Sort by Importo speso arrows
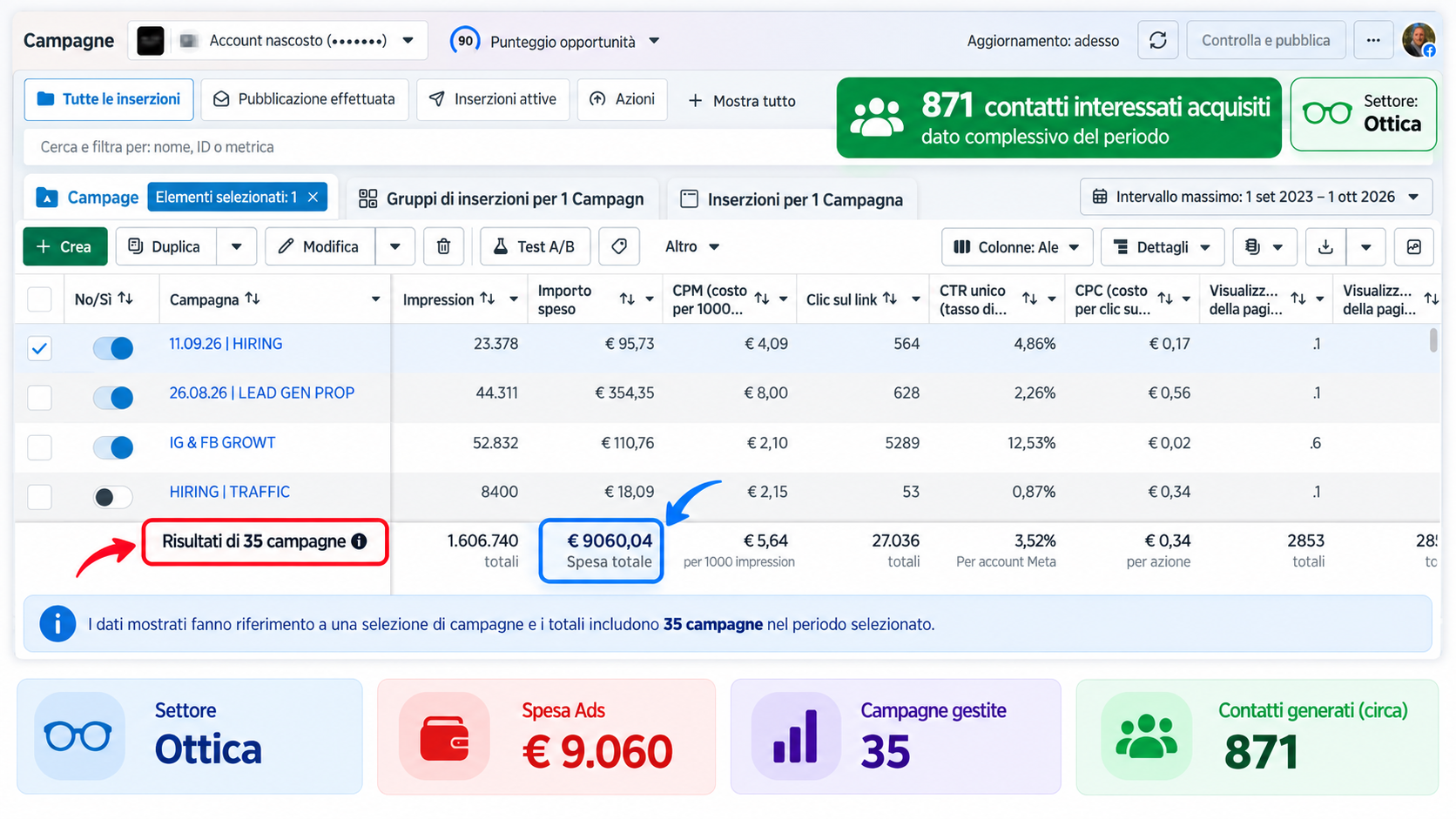Viewport: 1456px width, 819px height. click(627, 299)
